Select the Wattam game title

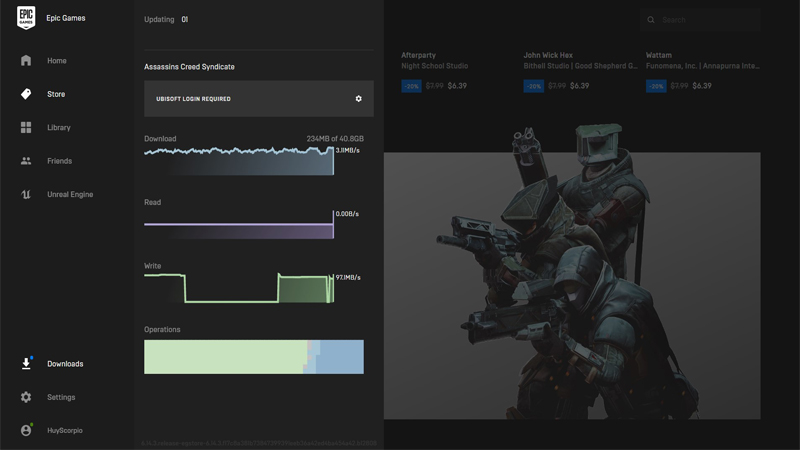click(x=659, y=55)
